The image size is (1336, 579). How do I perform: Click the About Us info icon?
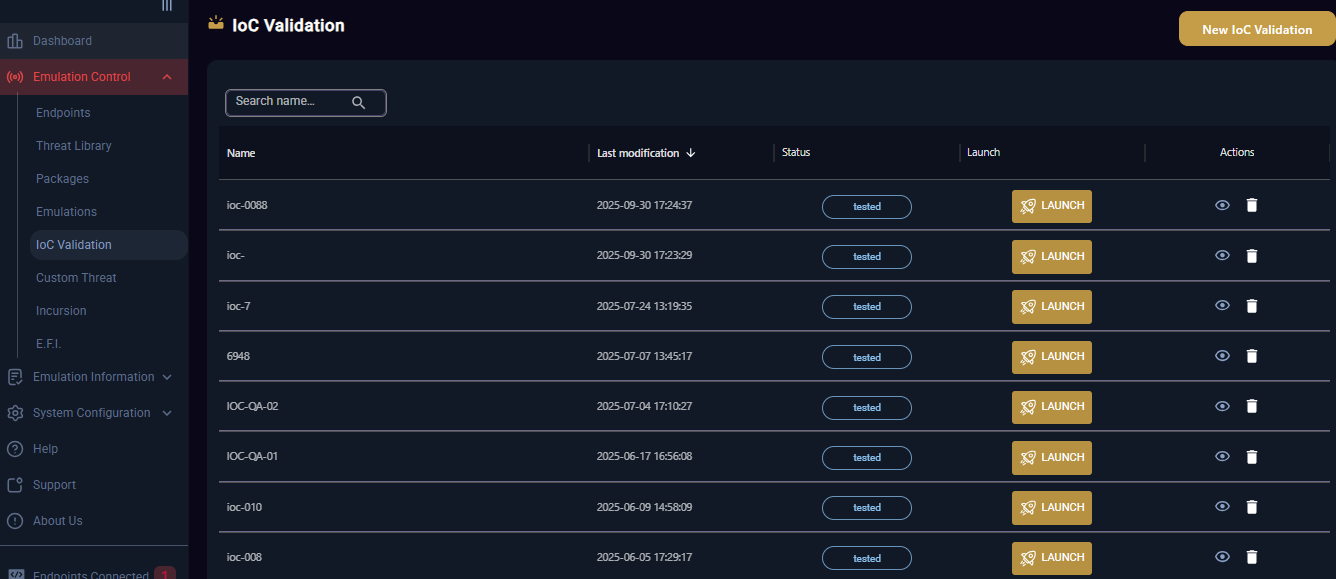click(x=15, y=521)
